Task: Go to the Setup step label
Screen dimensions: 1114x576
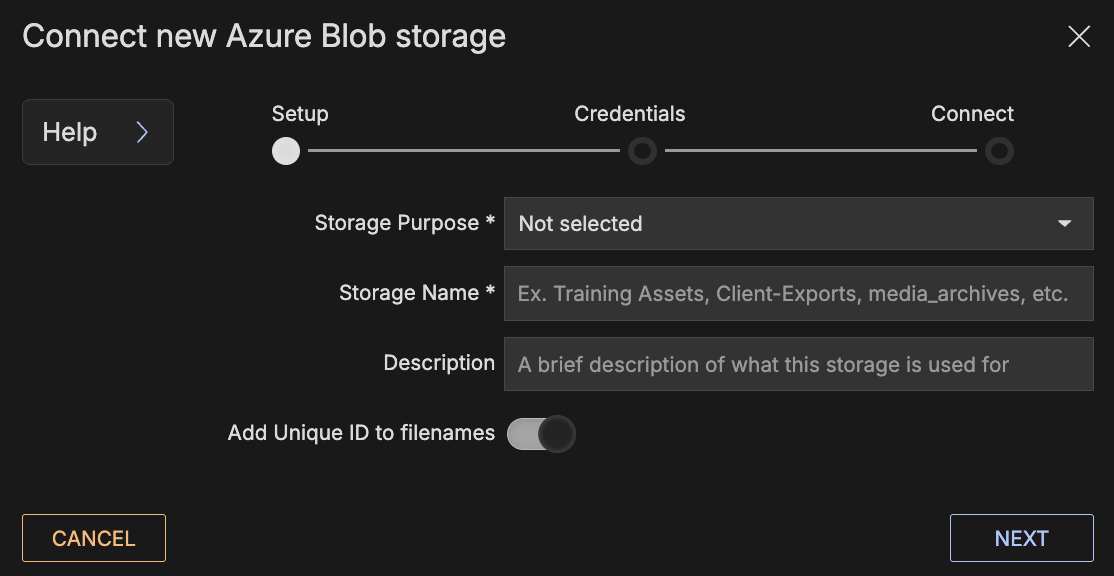Action: pyautogui.click(x=300, y=114)
